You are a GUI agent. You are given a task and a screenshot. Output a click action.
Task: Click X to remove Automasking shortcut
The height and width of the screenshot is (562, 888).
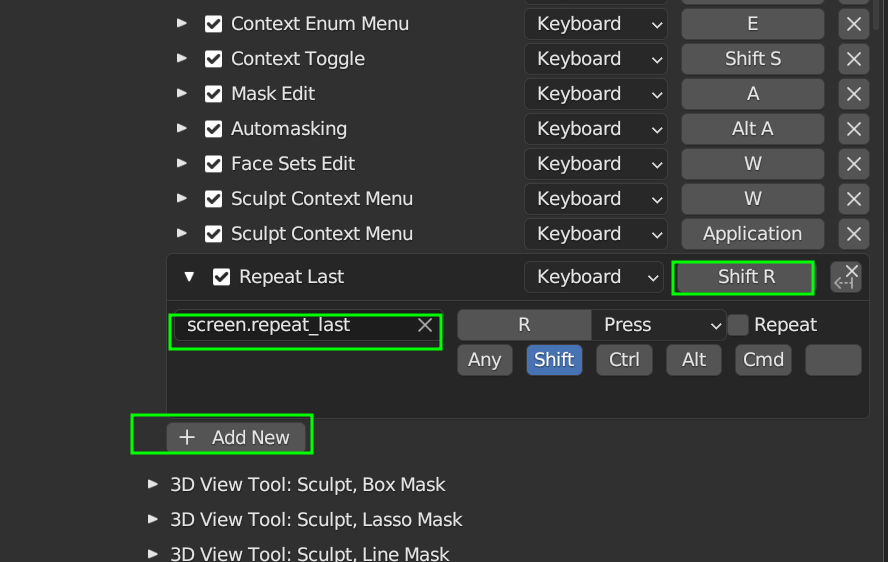pyautogui.click(x=853, y=129)
